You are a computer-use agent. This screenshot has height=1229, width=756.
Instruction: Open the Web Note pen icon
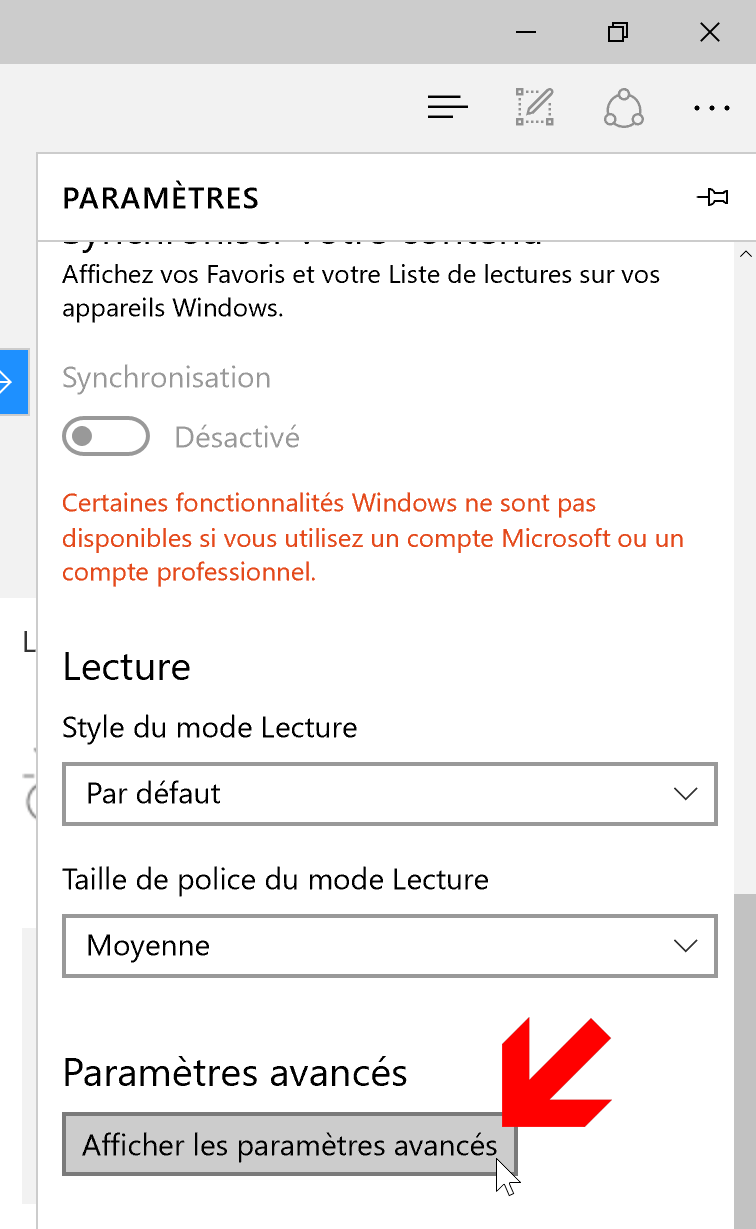click(535, 107)
